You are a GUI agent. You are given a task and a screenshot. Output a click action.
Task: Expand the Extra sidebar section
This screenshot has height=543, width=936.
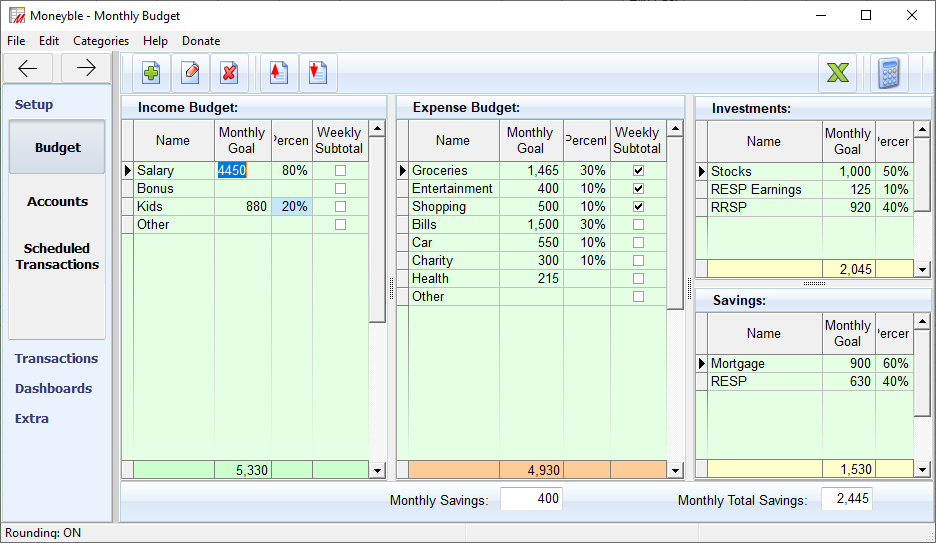[x=32, y=418]
